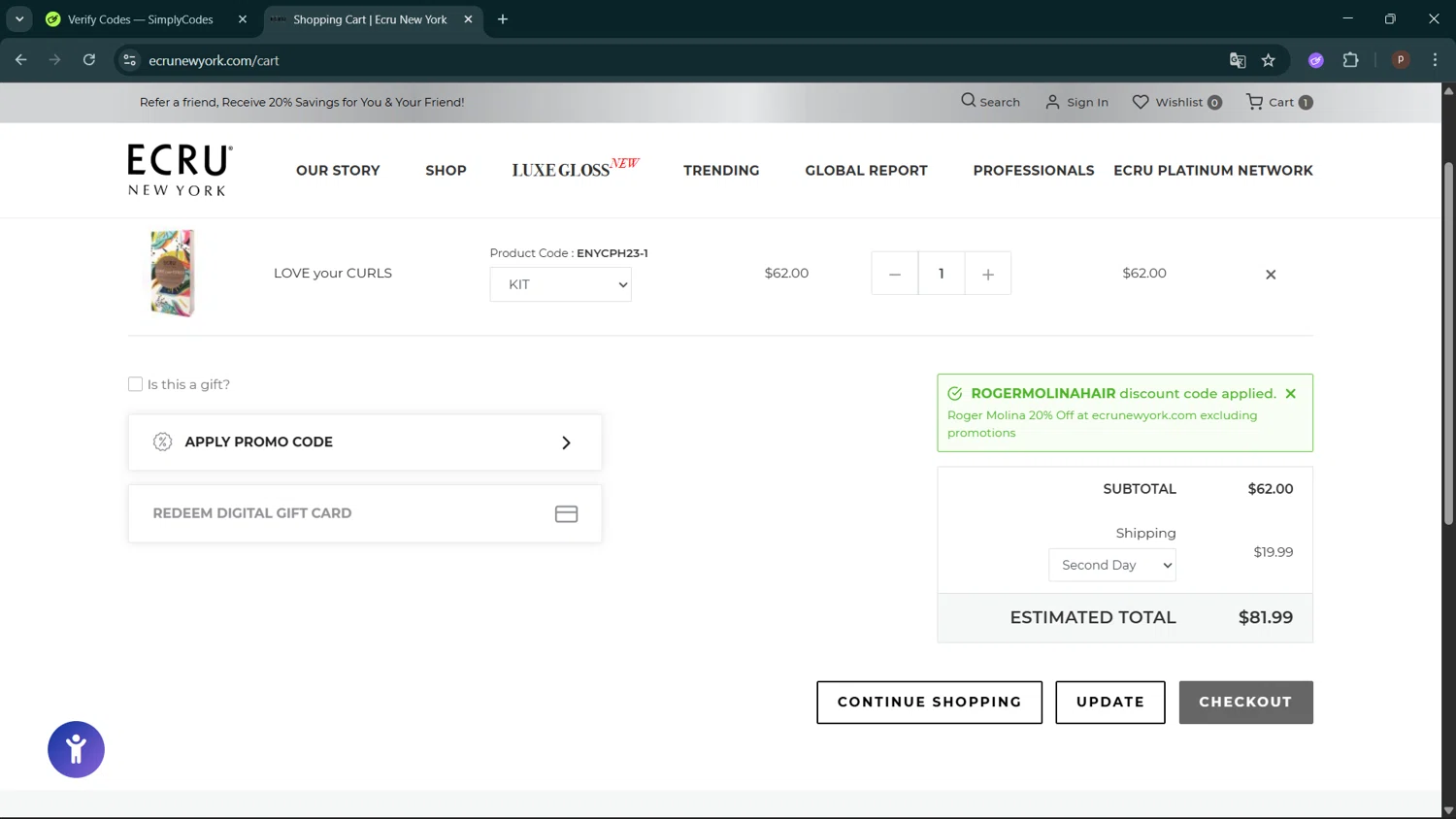This screenshot has height=819, width=1456.
Task: Click the gift card icon
Action: (x=566, y=513)
